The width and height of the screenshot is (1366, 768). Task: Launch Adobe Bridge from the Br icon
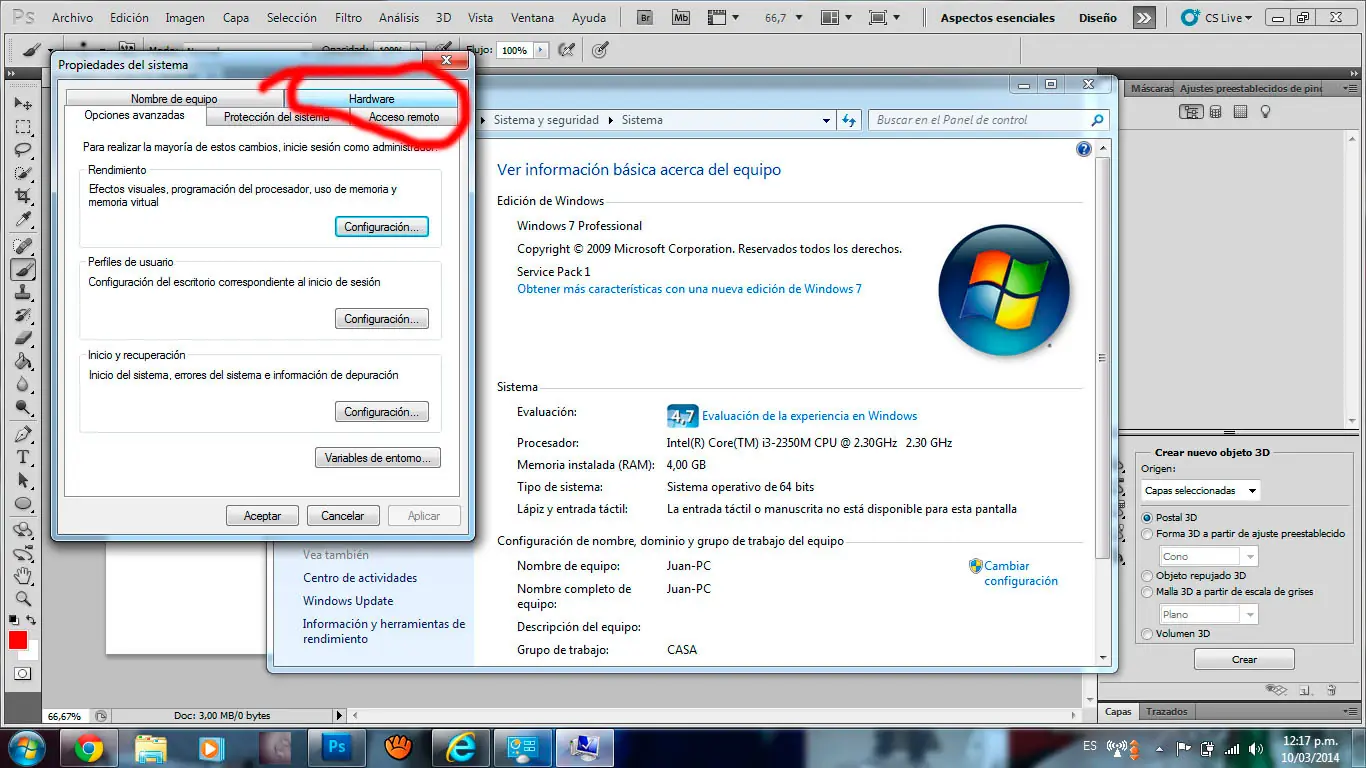click(646, 18)
